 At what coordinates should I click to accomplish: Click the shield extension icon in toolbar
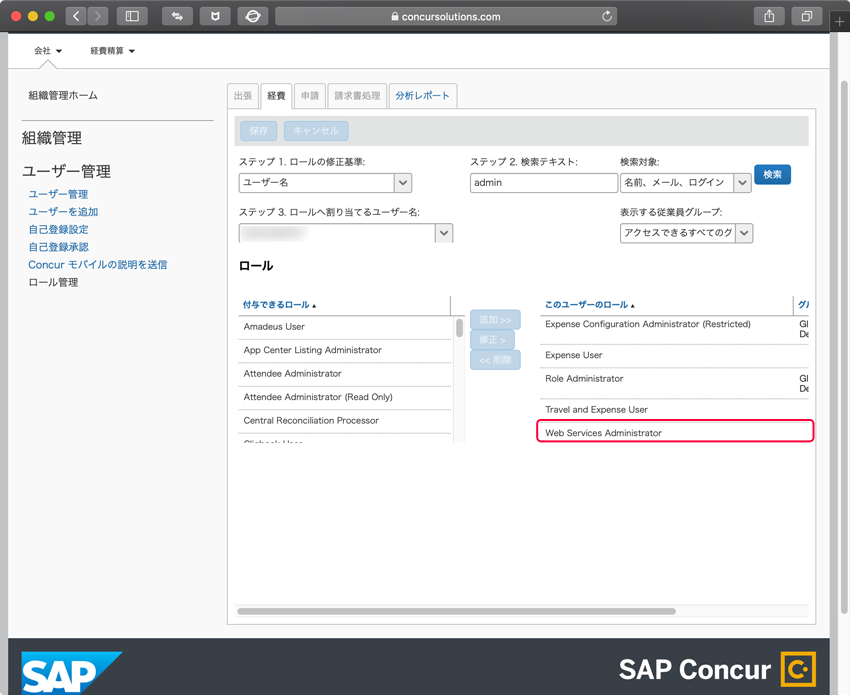215,16
